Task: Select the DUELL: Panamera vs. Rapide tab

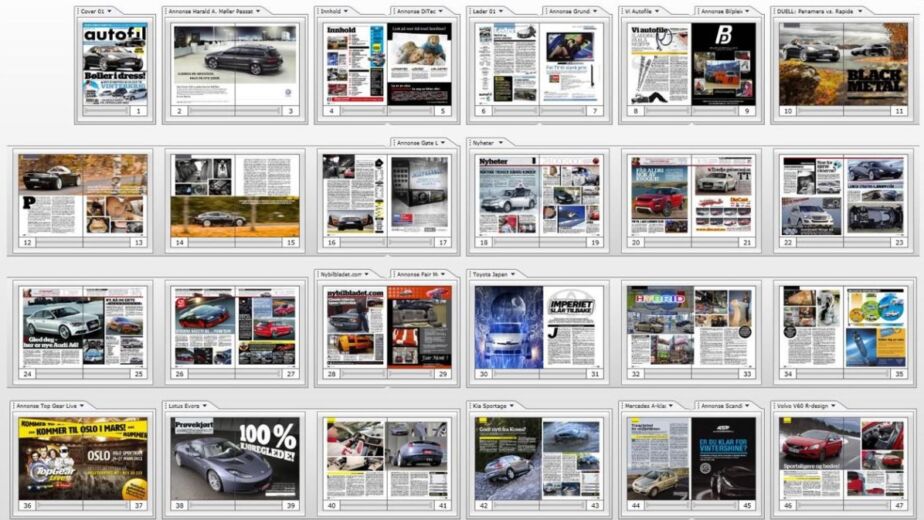Action: [x=820, y=11]
